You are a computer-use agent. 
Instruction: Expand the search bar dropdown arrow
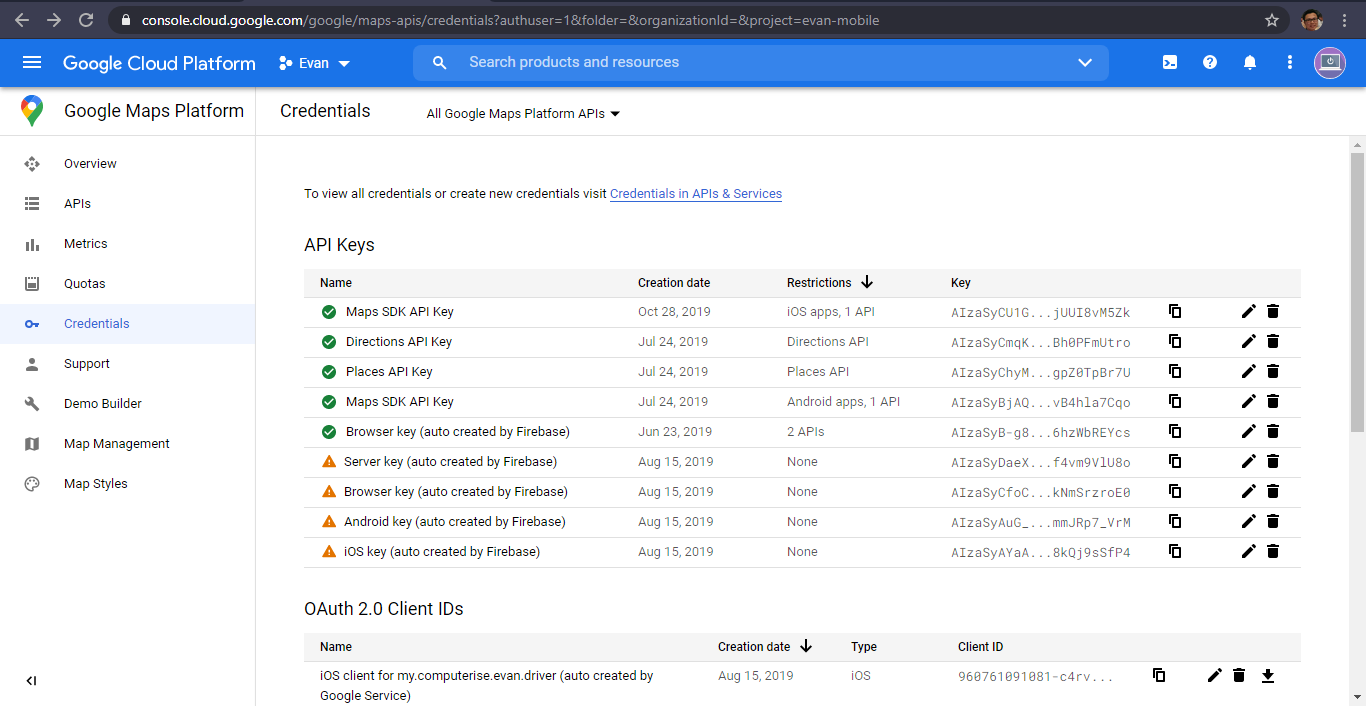point(1085,62)
